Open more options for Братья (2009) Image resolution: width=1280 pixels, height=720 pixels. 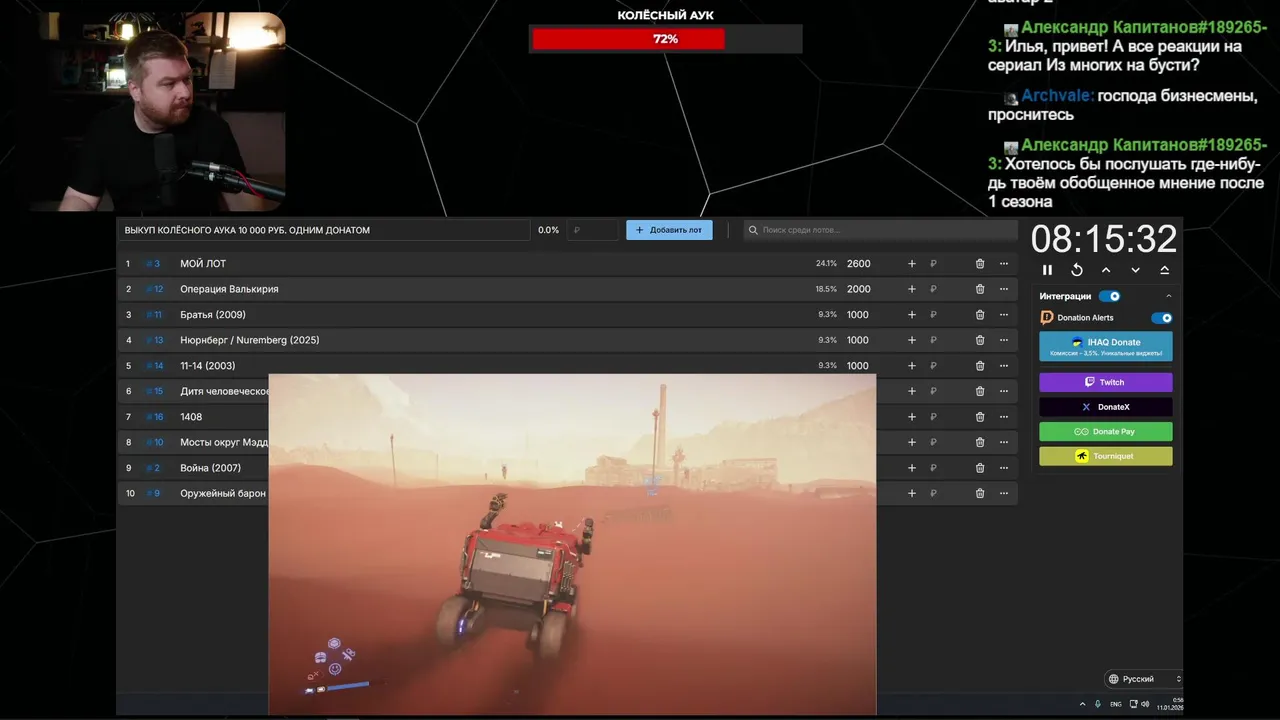point(1004,315)
